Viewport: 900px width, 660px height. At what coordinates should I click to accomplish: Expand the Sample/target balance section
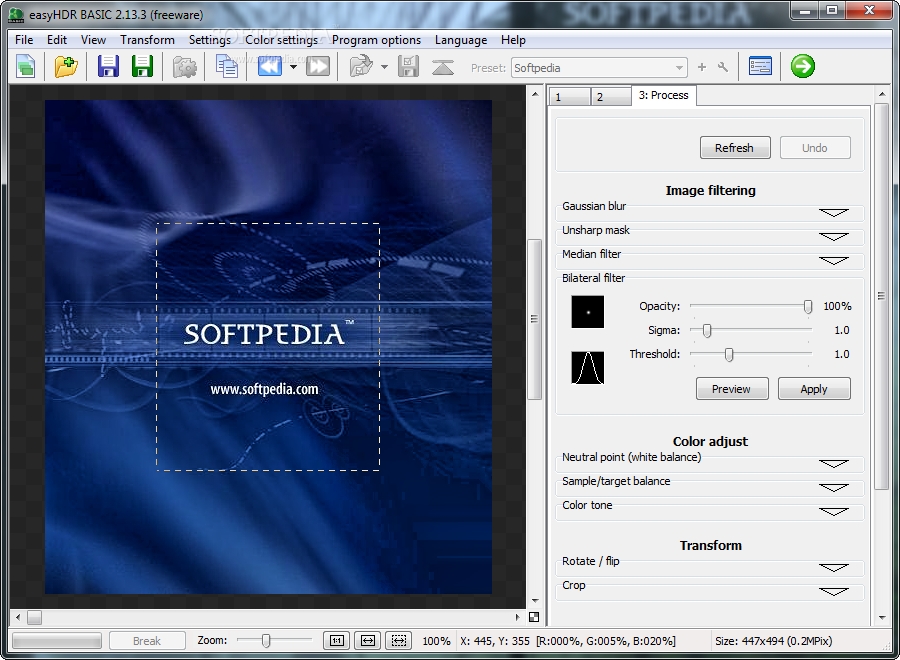(834, 488)
